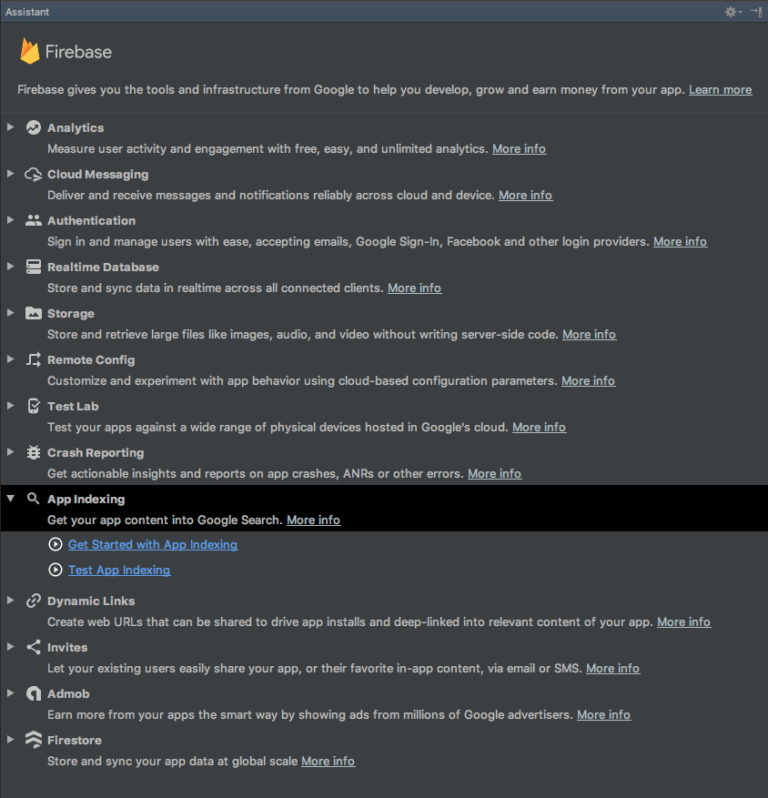
Task: Click the Cloud Messaging icon
Action: pyautogui.click(x=34, y=174)
